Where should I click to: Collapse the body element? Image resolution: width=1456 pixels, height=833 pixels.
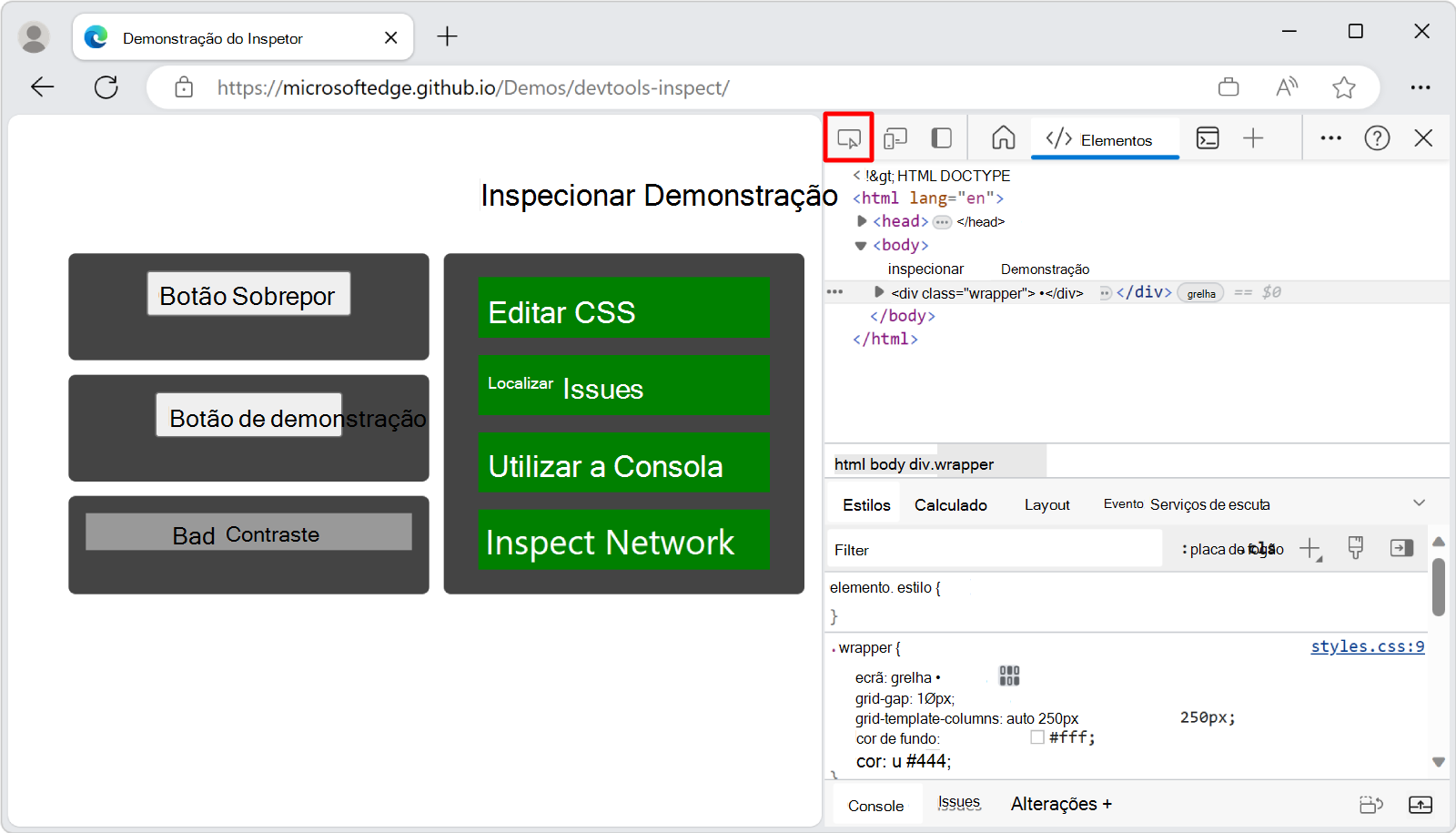pos(861,244)
